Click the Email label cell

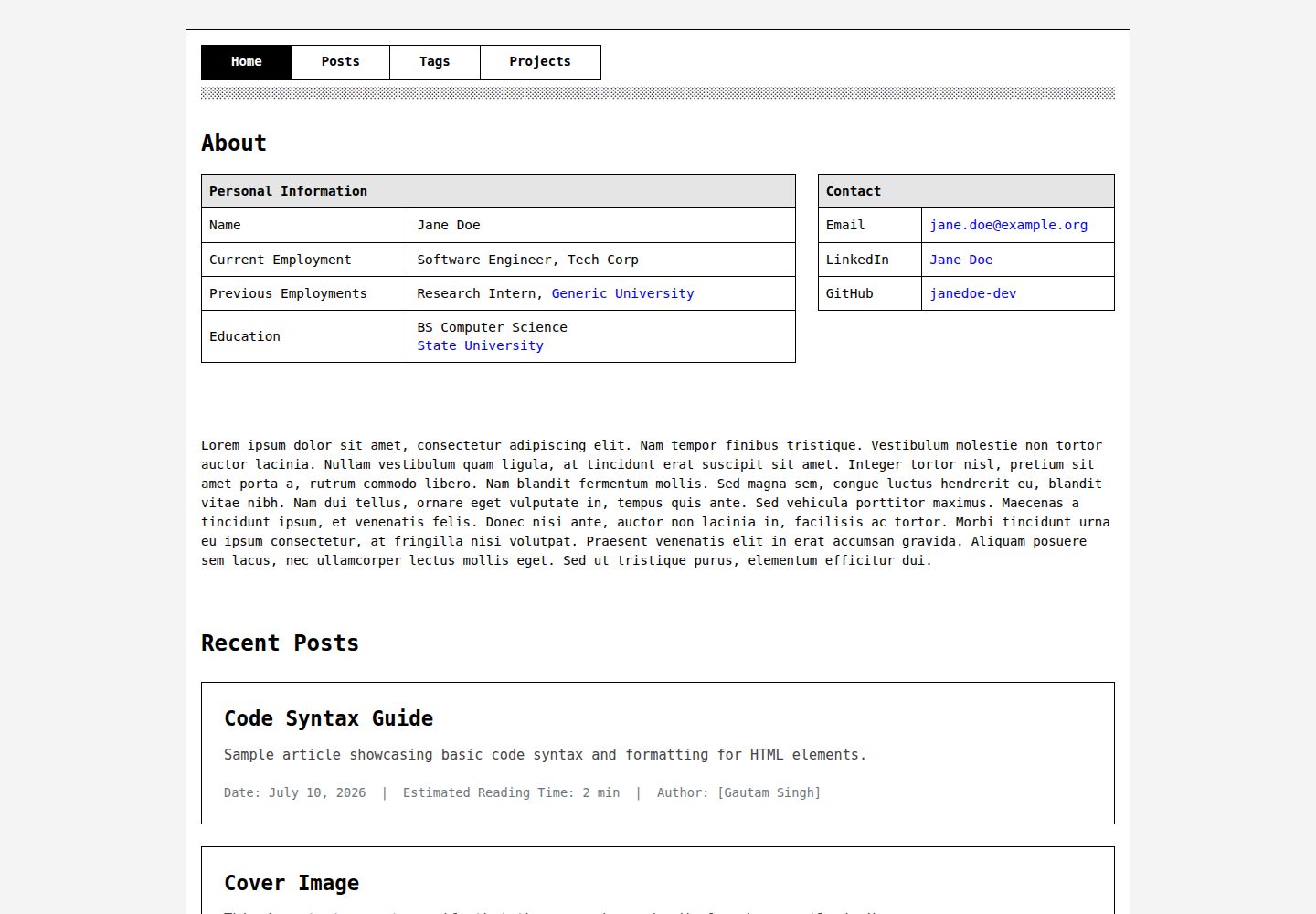coord(870,225)
